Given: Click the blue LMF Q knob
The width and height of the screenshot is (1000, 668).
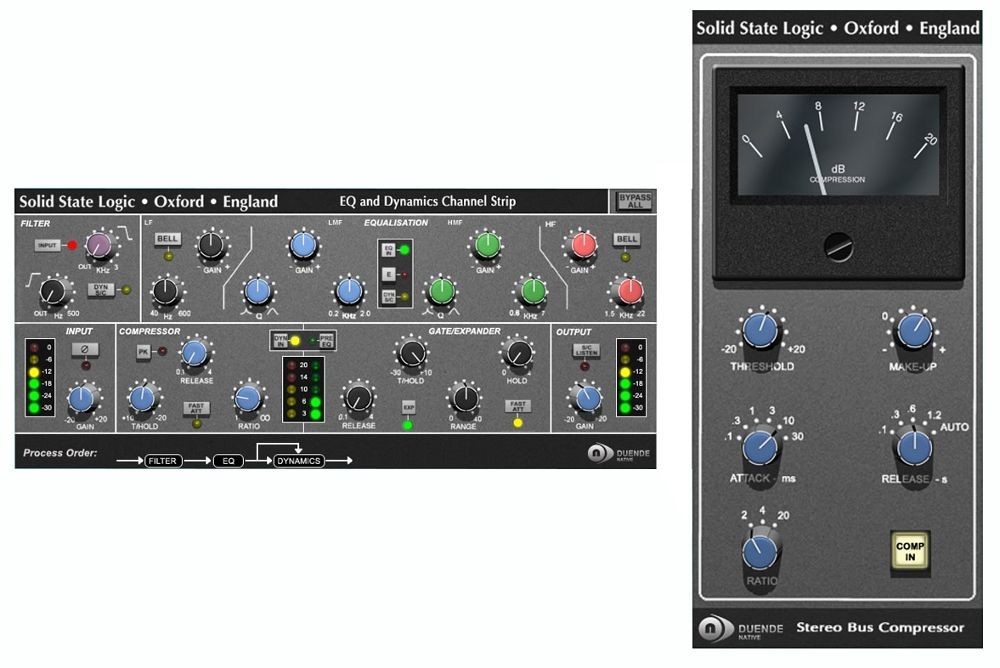Looking at the screenshot, I should tap(258, 291).
